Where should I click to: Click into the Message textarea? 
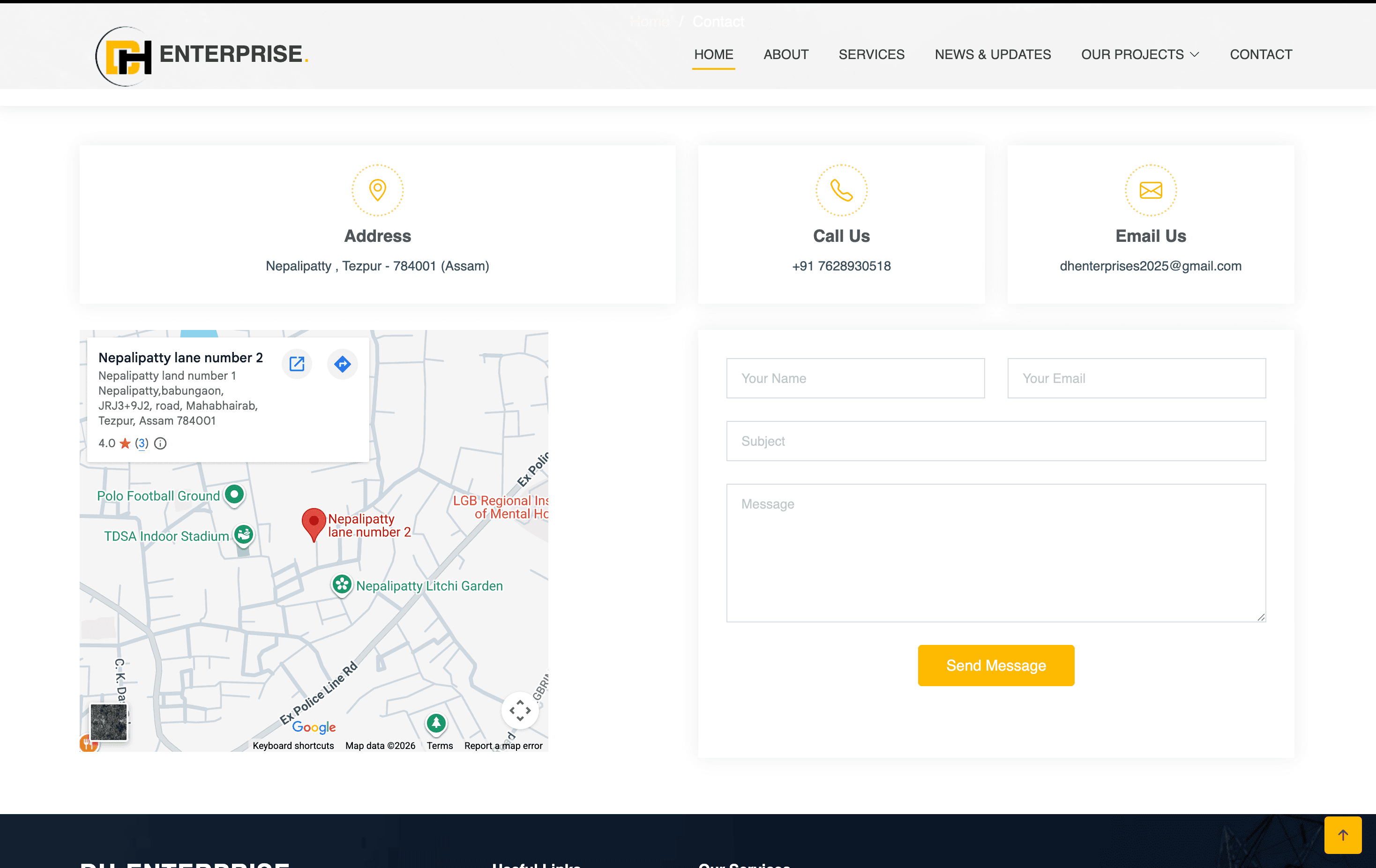(996, 553)
